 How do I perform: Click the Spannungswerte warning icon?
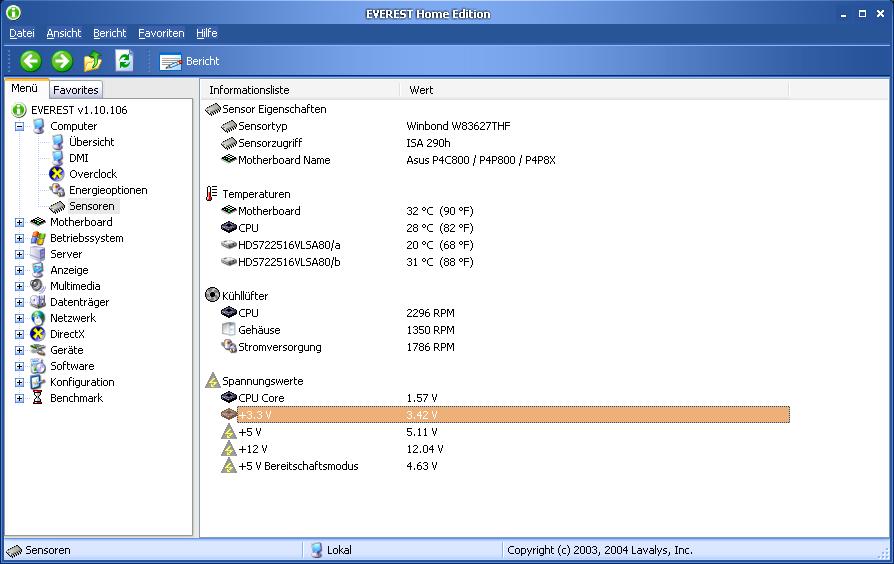pyautogui.click(x=213, y=380)
